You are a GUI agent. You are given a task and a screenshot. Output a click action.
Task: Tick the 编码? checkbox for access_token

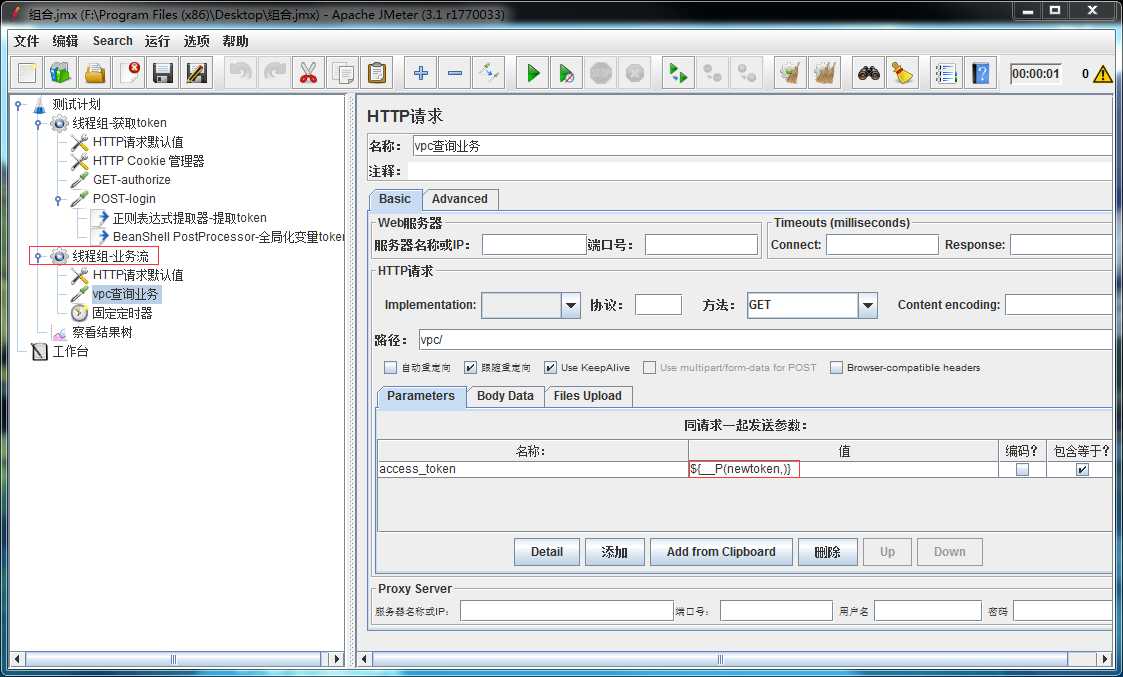(x=1022, y=470)
